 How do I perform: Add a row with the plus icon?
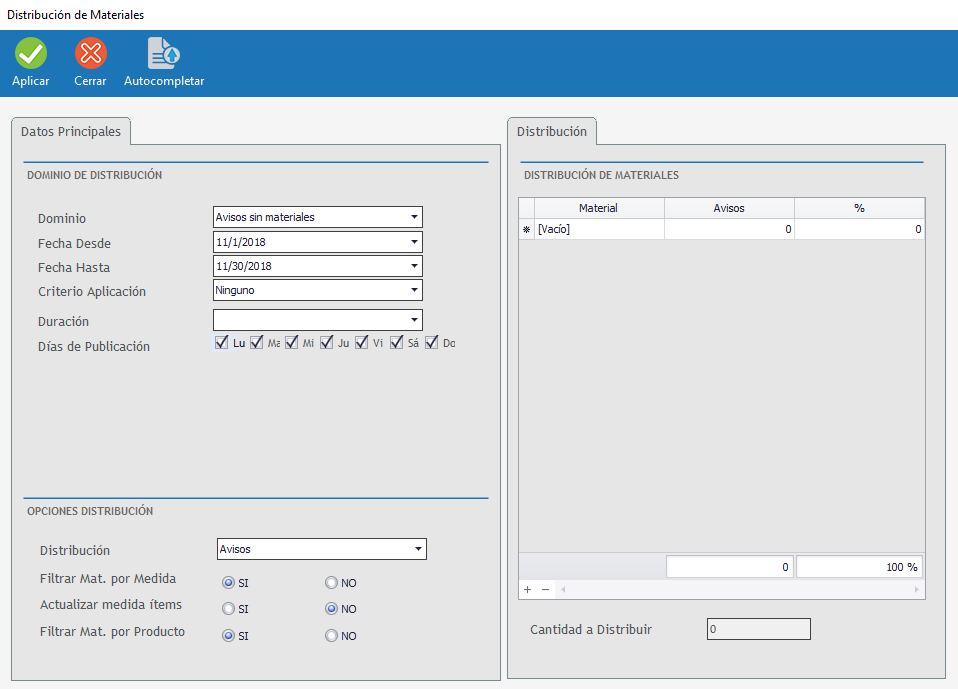(x=527, y=589)
